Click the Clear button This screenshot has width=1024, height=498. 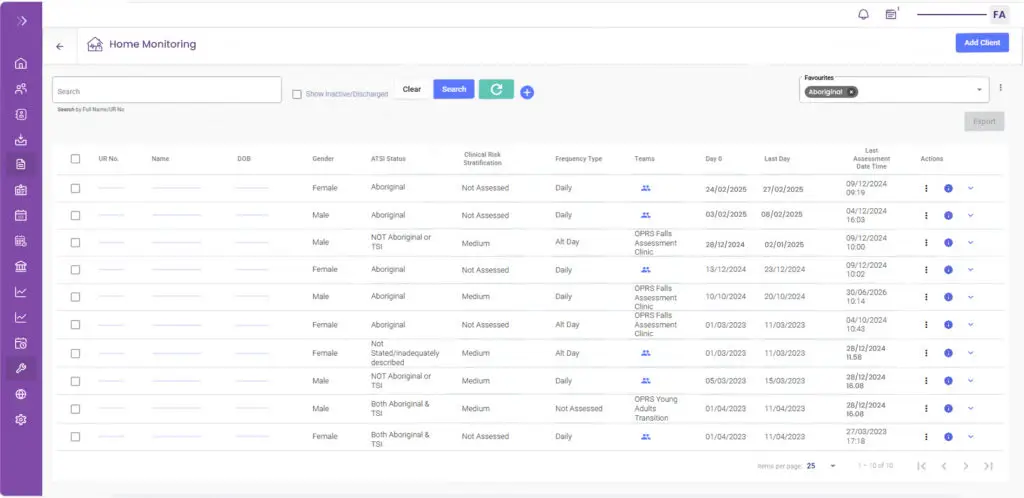[x=411, y=89]
